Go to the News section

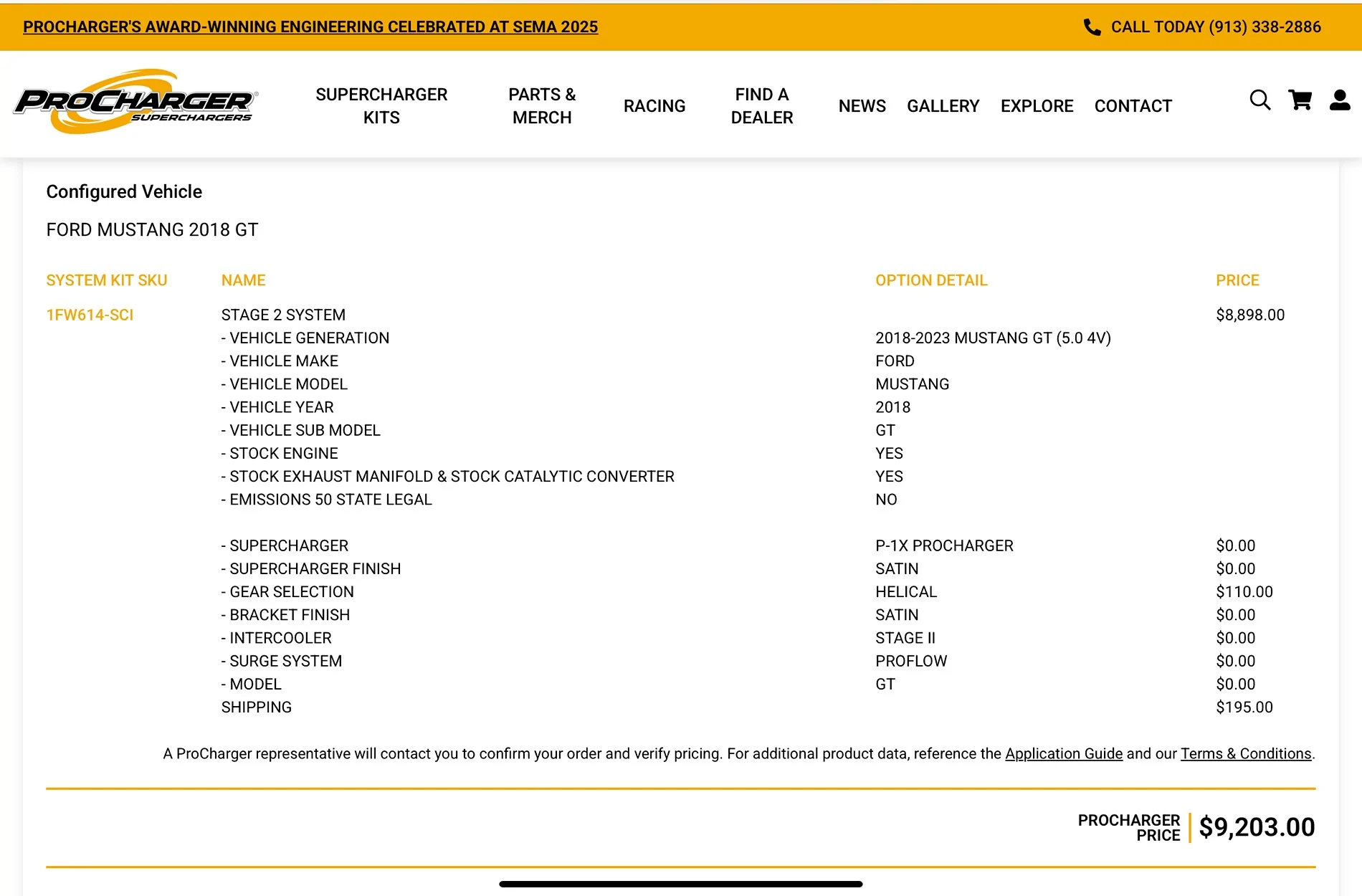[862, 106]
